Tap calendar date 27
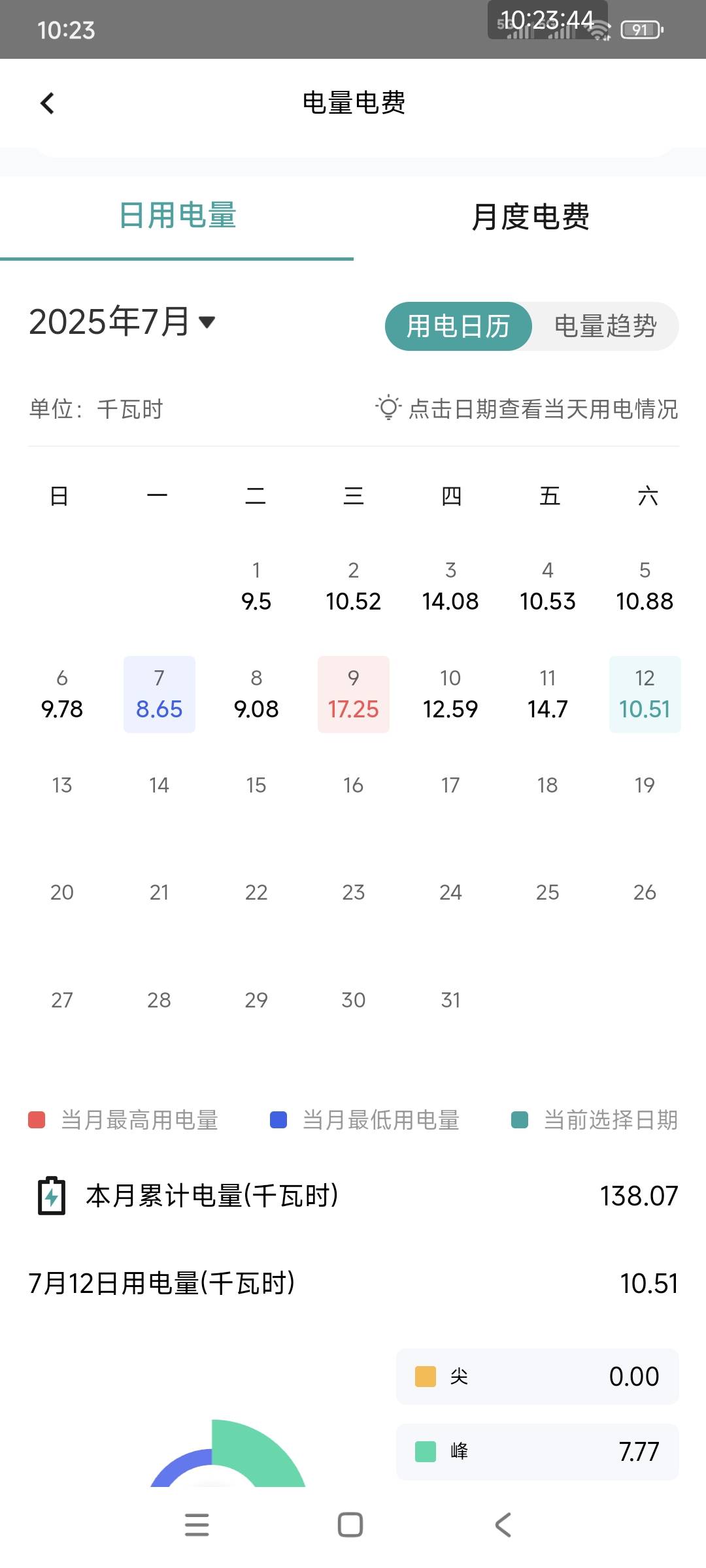The height and width of the screenshot is (1568, 706). coord(62,1000)
